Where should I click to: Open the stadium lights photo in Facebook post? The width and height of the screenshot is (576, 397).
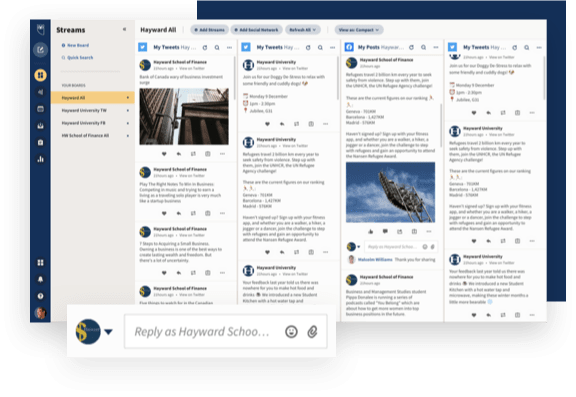[390, 192]
